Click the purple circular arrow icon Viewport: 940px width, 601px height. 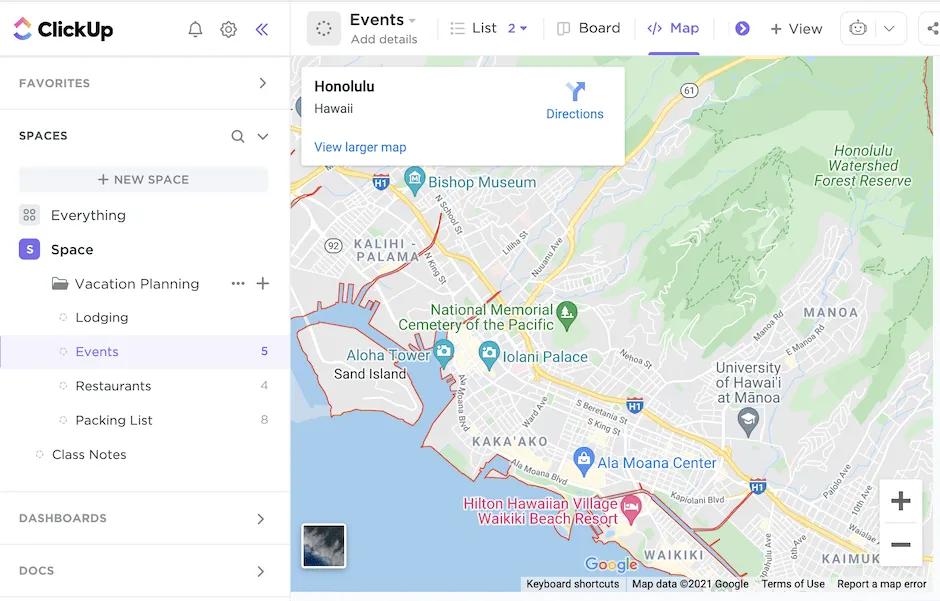click(x=742, y=28)
